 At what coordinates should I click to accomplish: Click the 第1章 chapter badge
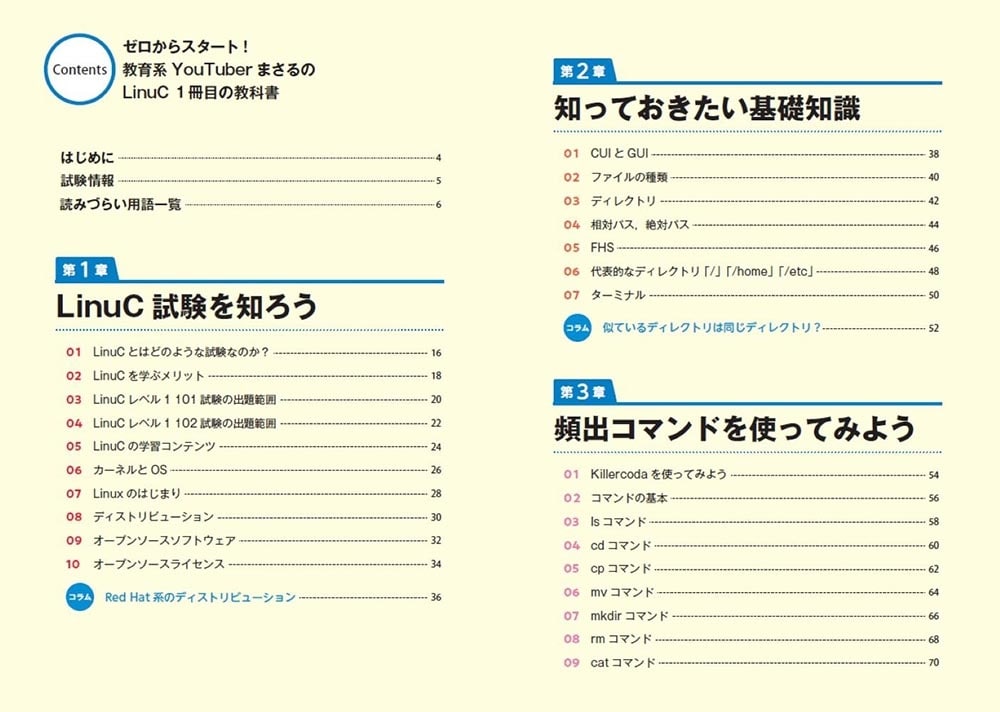[84, 268]
